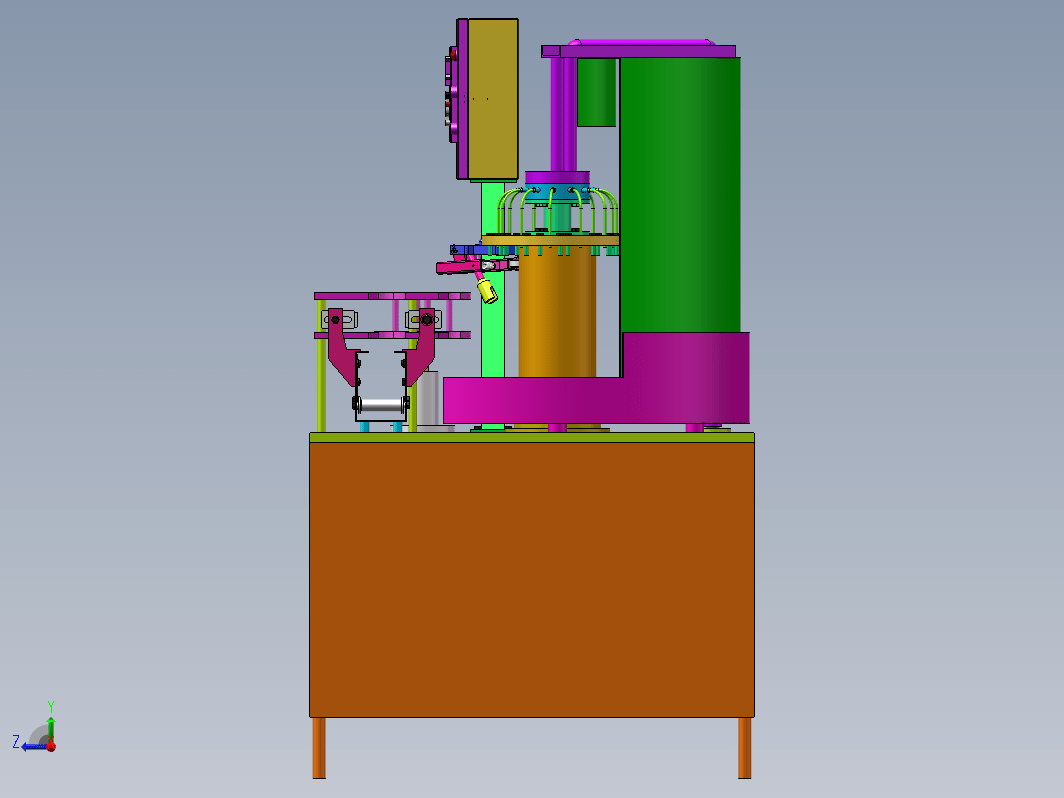Select the gray cylinder beside the fixture
This screenshot has width=1064, height=798.
pos(428,399)
